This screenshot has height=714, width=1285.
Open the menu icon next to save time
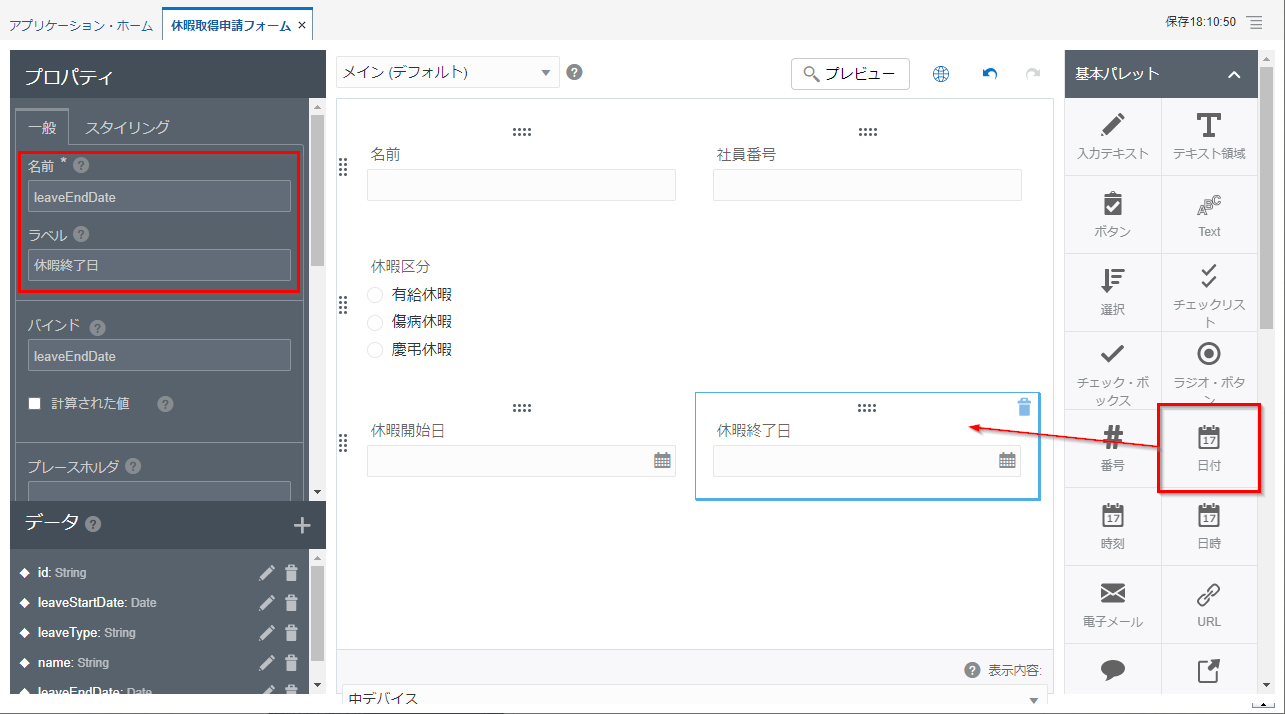pos(1255,22)
